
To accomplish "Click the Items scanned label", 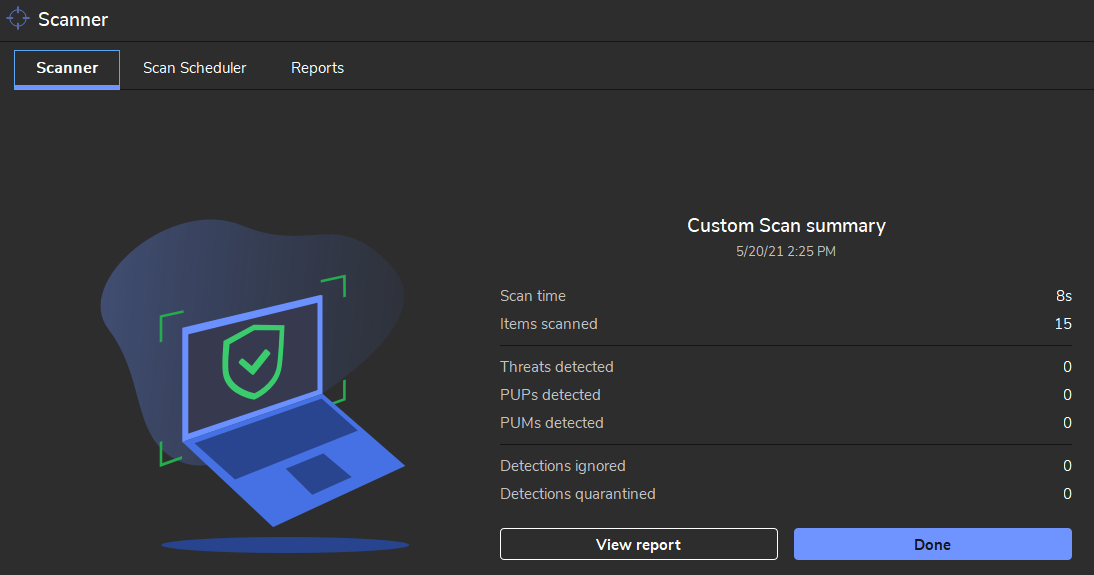I will tap(548, 324).
